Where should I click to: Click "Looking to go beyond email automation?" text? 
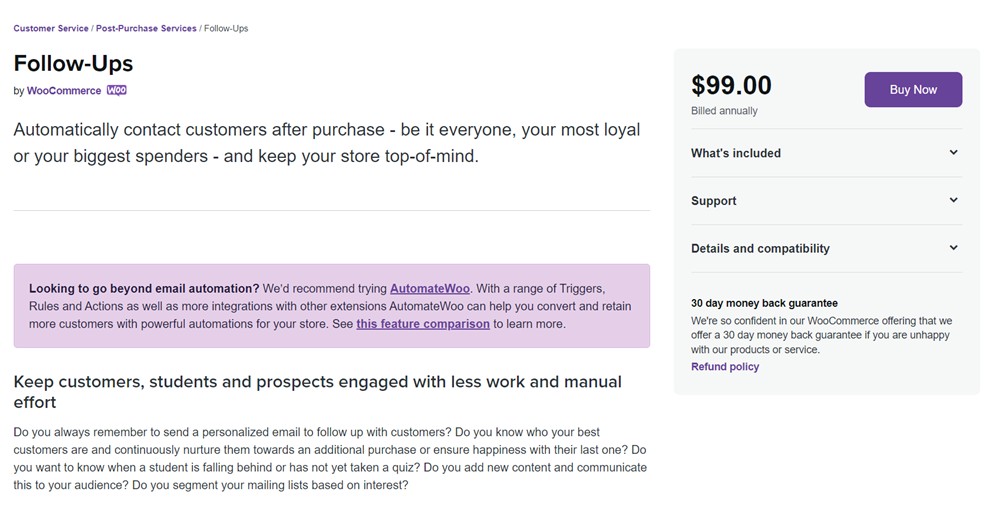144,288
